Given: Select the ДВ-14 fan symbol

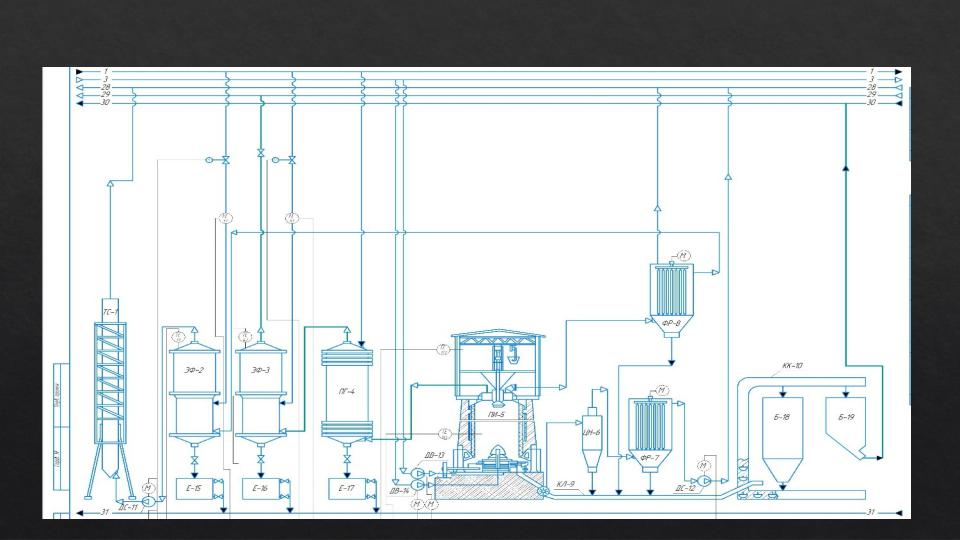Looking at the screenshot, I should (x=418, y=486).
